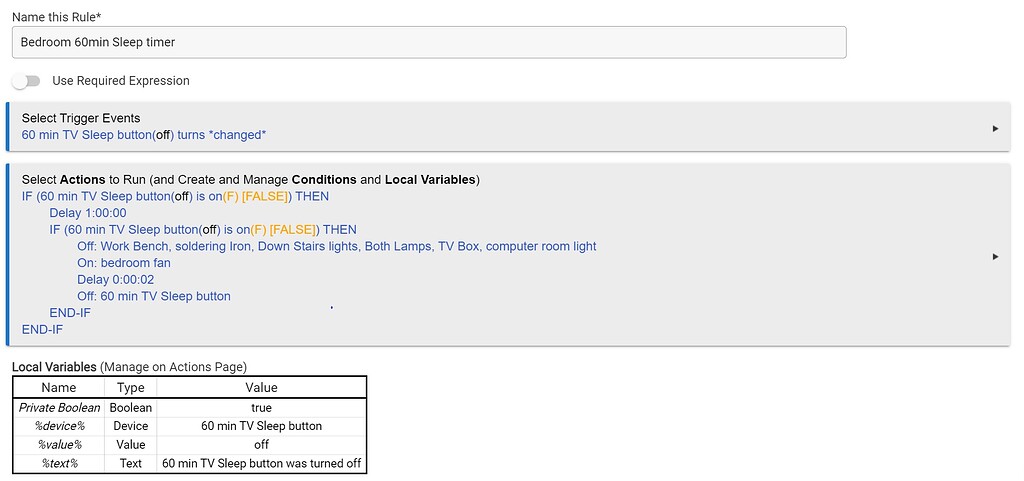Click the rule name input field
Screen dimensions: 1024x481
pos(430,42)
